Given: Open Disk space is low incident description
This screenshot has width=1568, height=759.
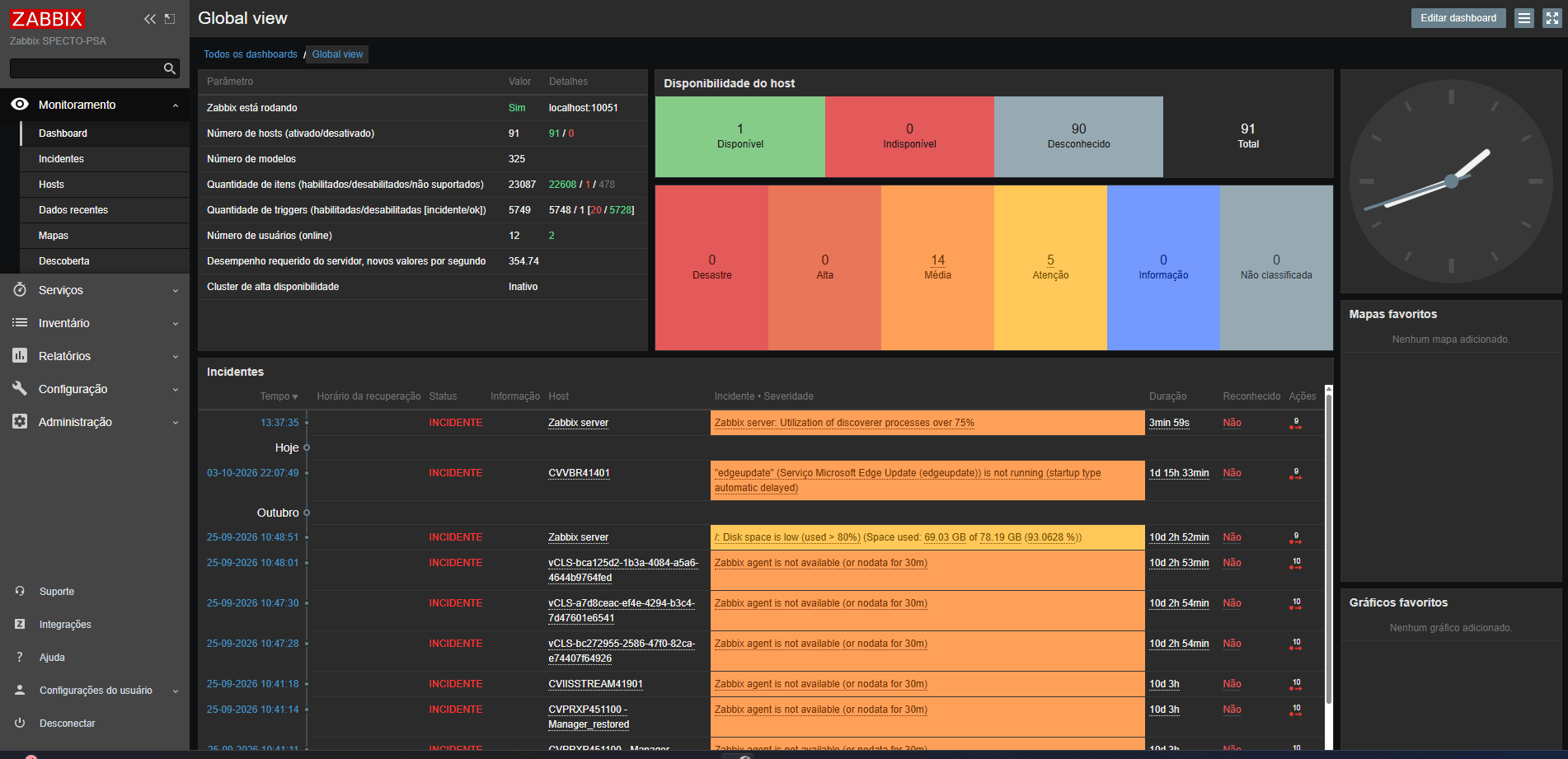Looking at the screenshot, I should 898,537.
